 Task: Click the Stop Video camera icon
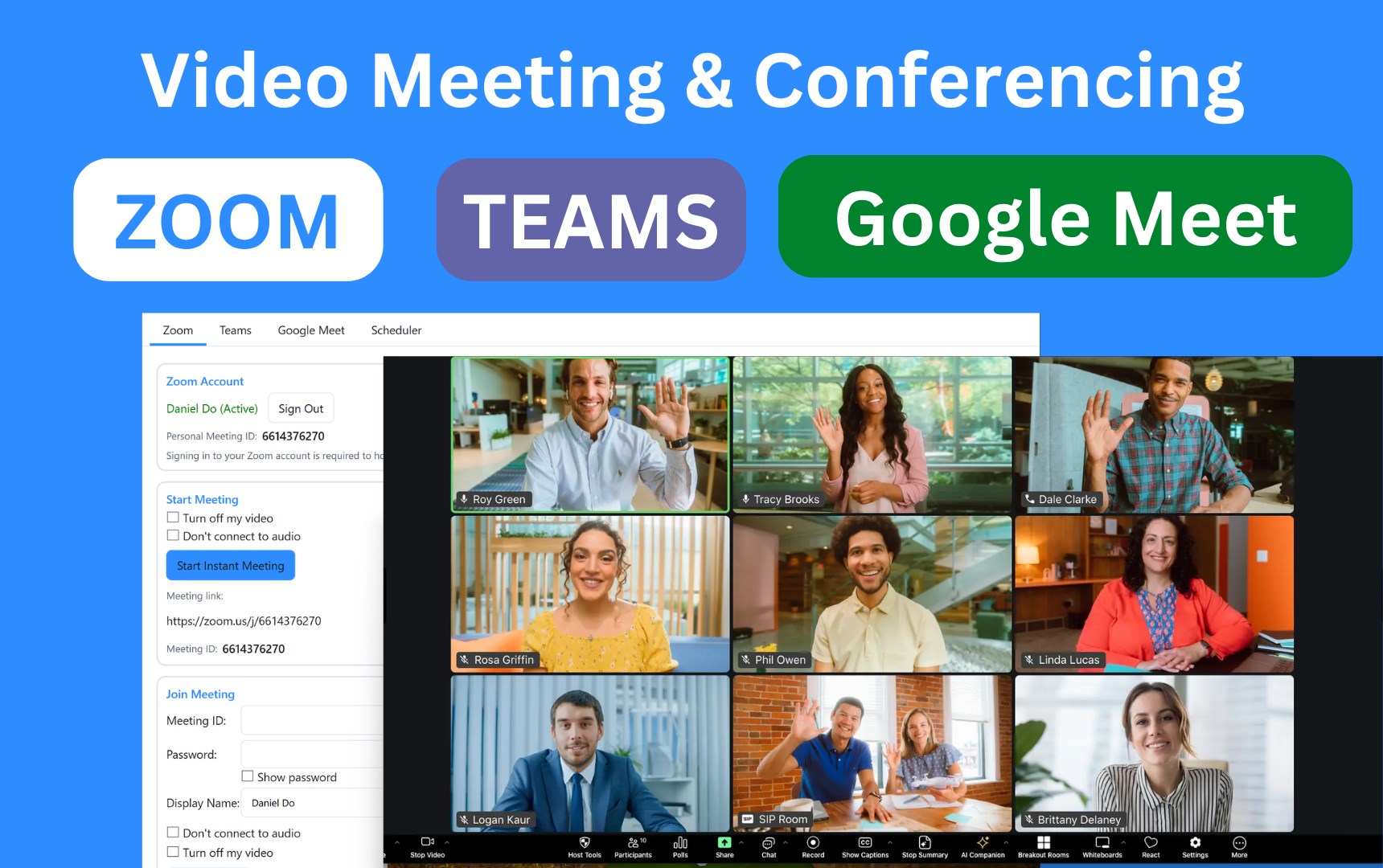click(427, 841)
